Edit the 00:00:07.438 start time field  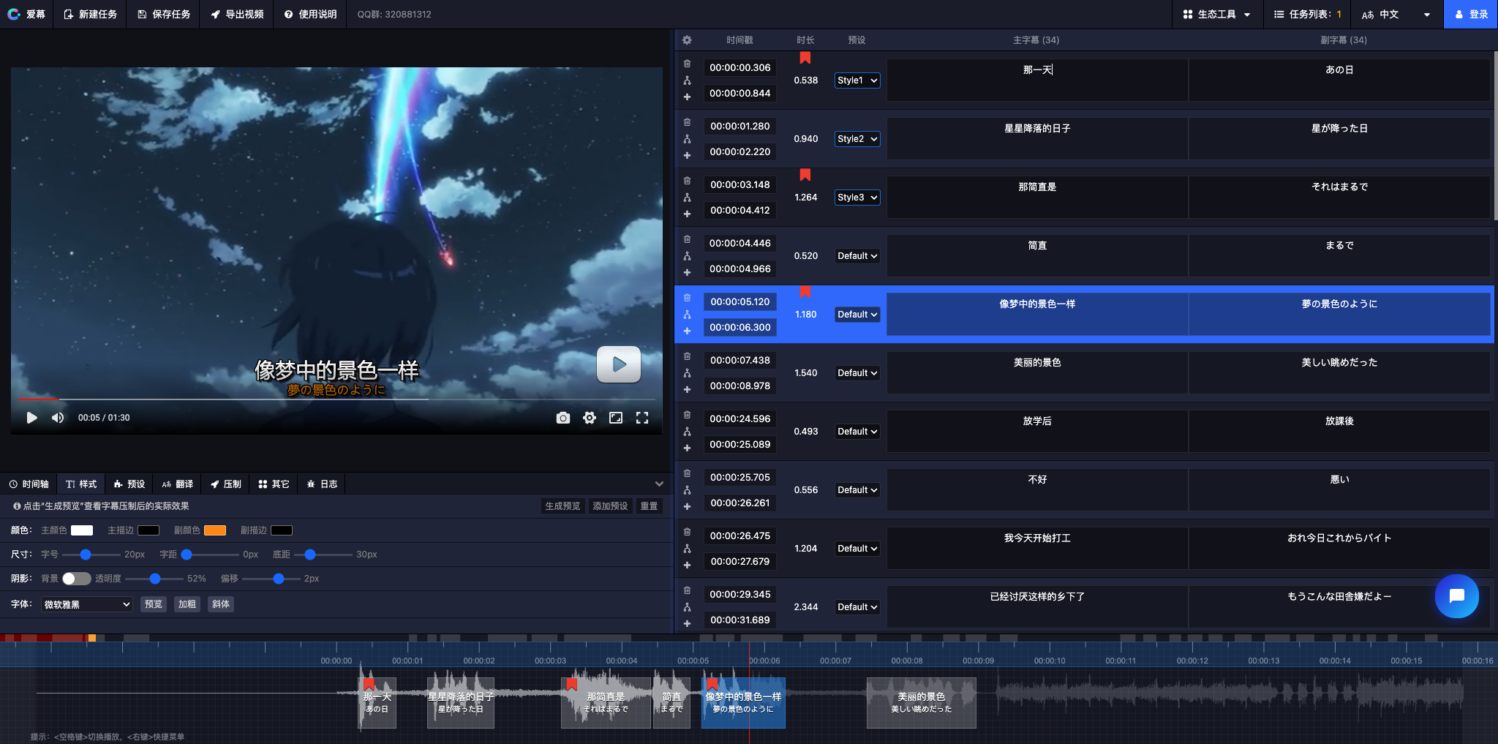(x=740, y=360)
